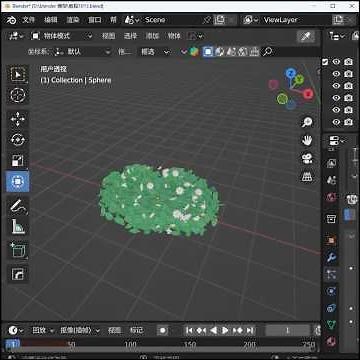360x360 pixels.
Task: Select the Move tool
Action: (17, 119)
